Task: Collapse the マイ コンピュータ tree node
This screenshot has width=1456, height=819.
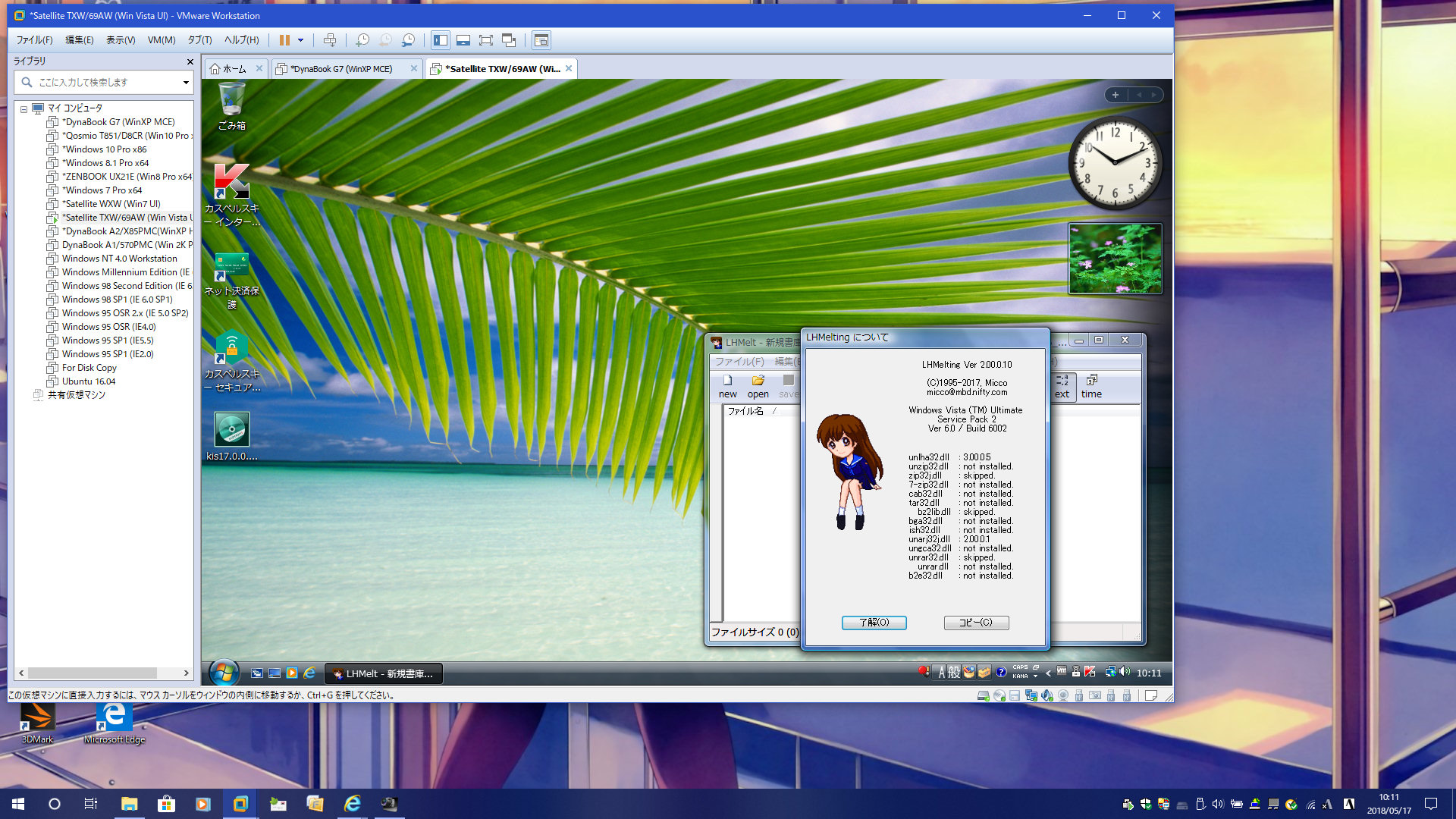Action: (x=24, y=109)
